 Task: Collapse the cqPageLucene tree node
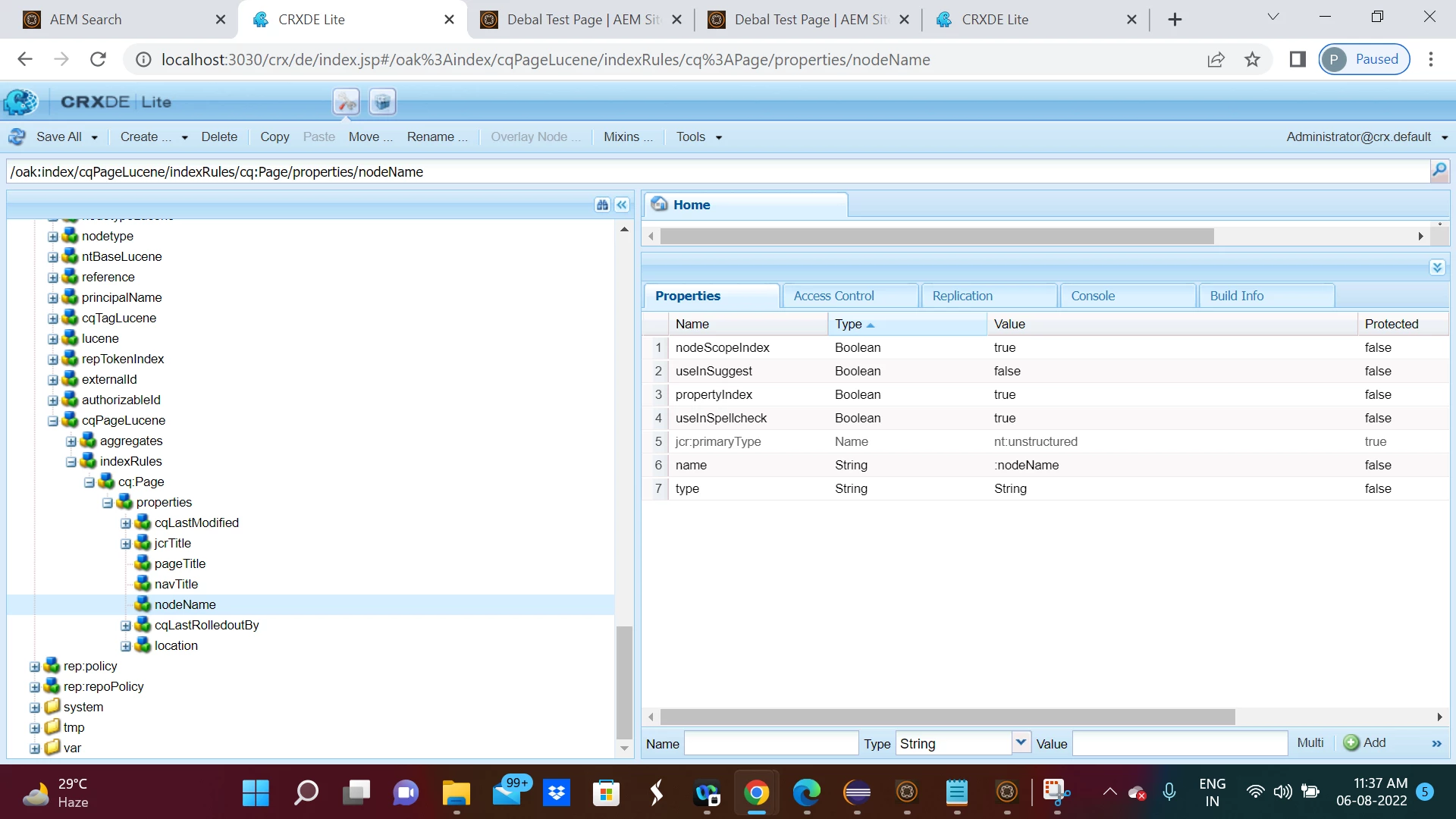53,421
